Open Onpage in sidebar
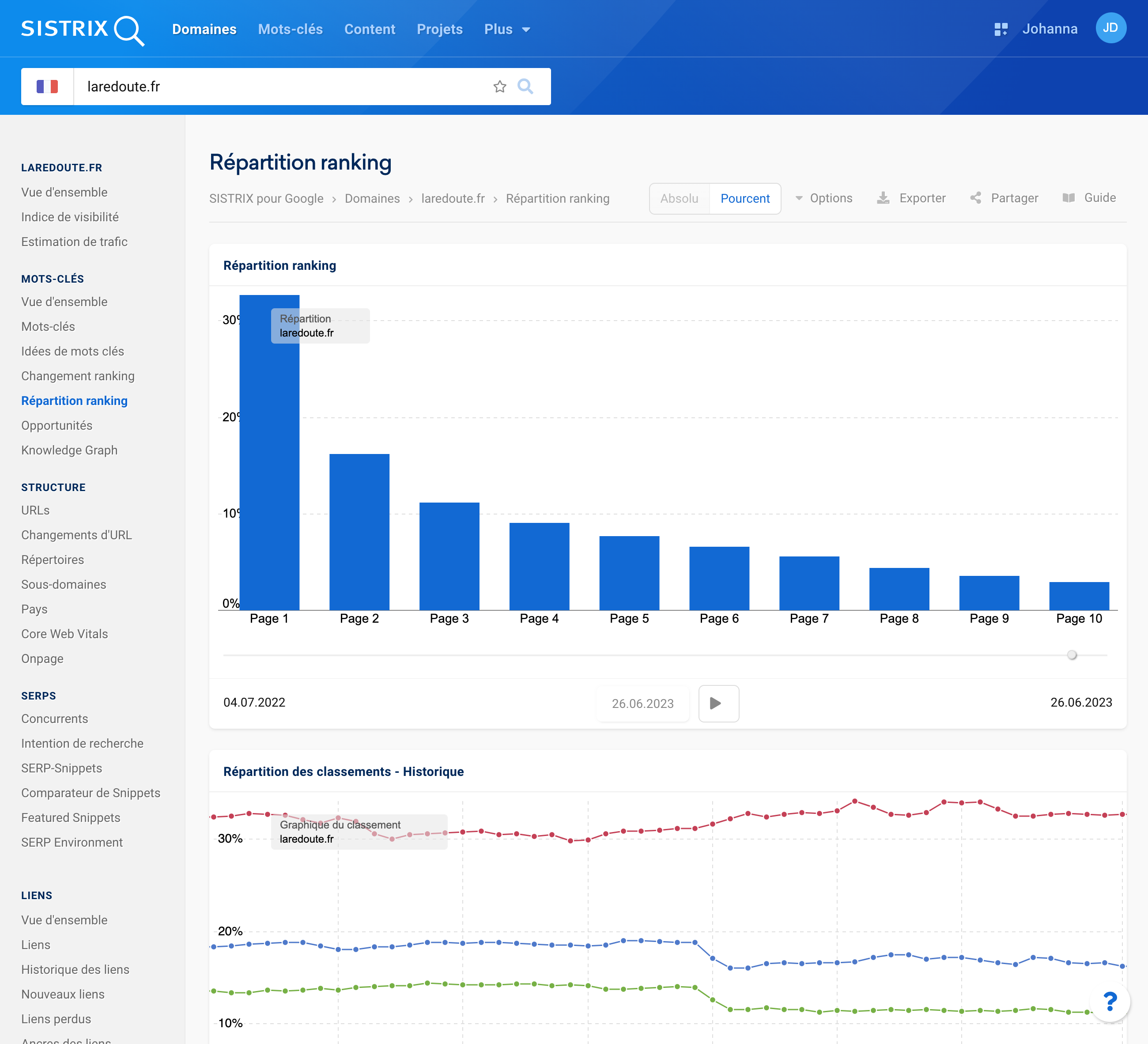This screenshot has width=1148, height=1044. (x=42, y=658)
